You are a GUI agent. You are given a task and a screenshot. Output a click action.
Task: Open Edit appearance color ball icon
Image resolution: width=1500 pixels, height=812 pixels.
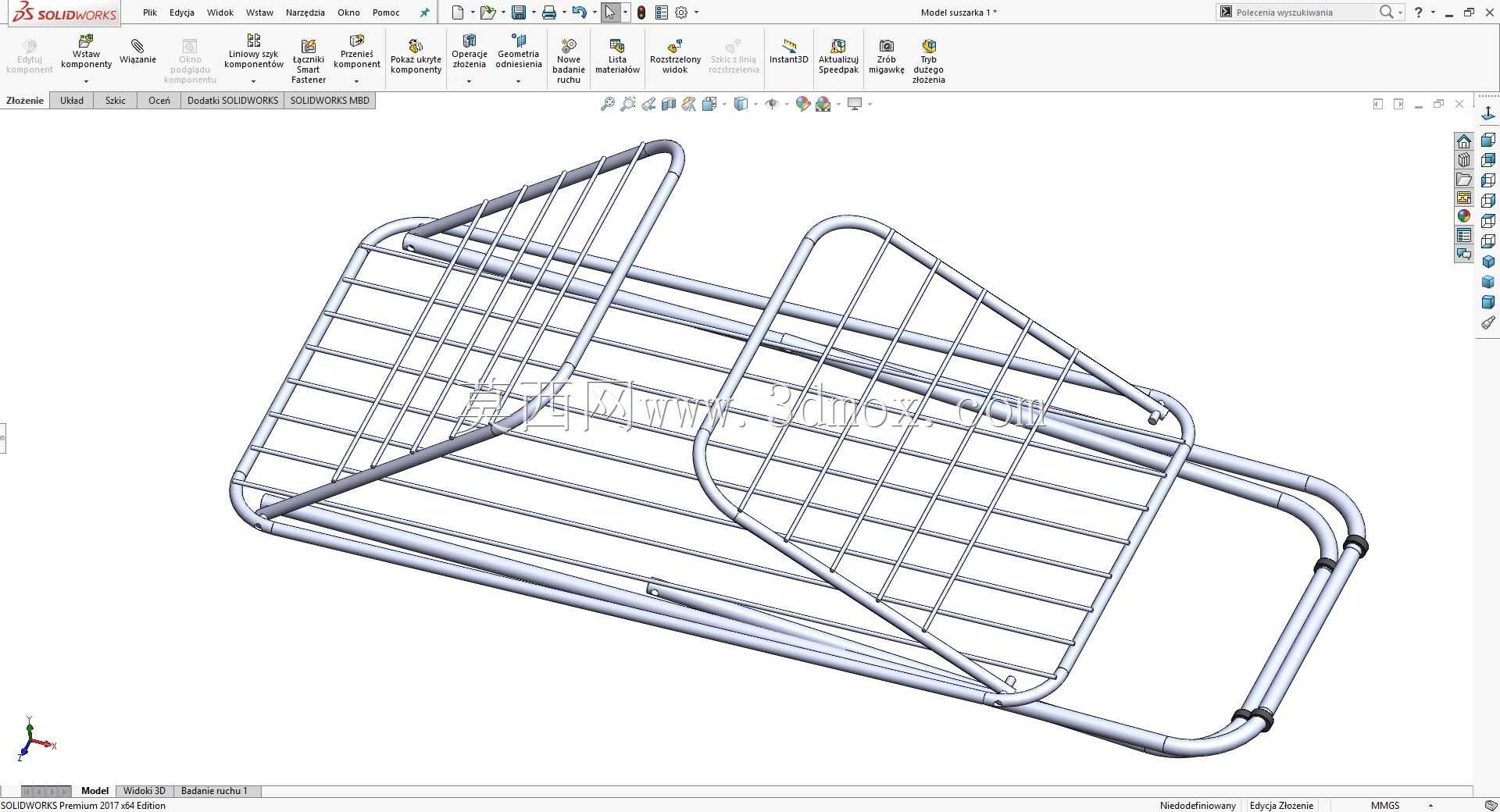pos(802,104)
